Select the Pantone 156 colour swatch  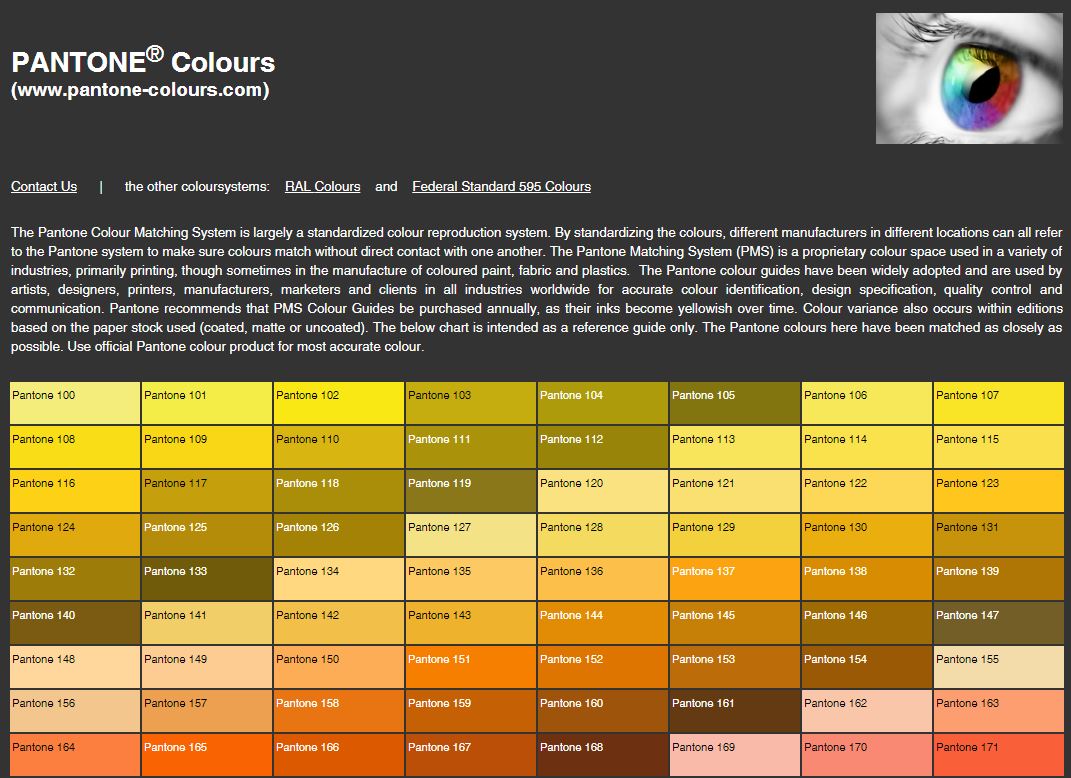click(x=75, y=711)
